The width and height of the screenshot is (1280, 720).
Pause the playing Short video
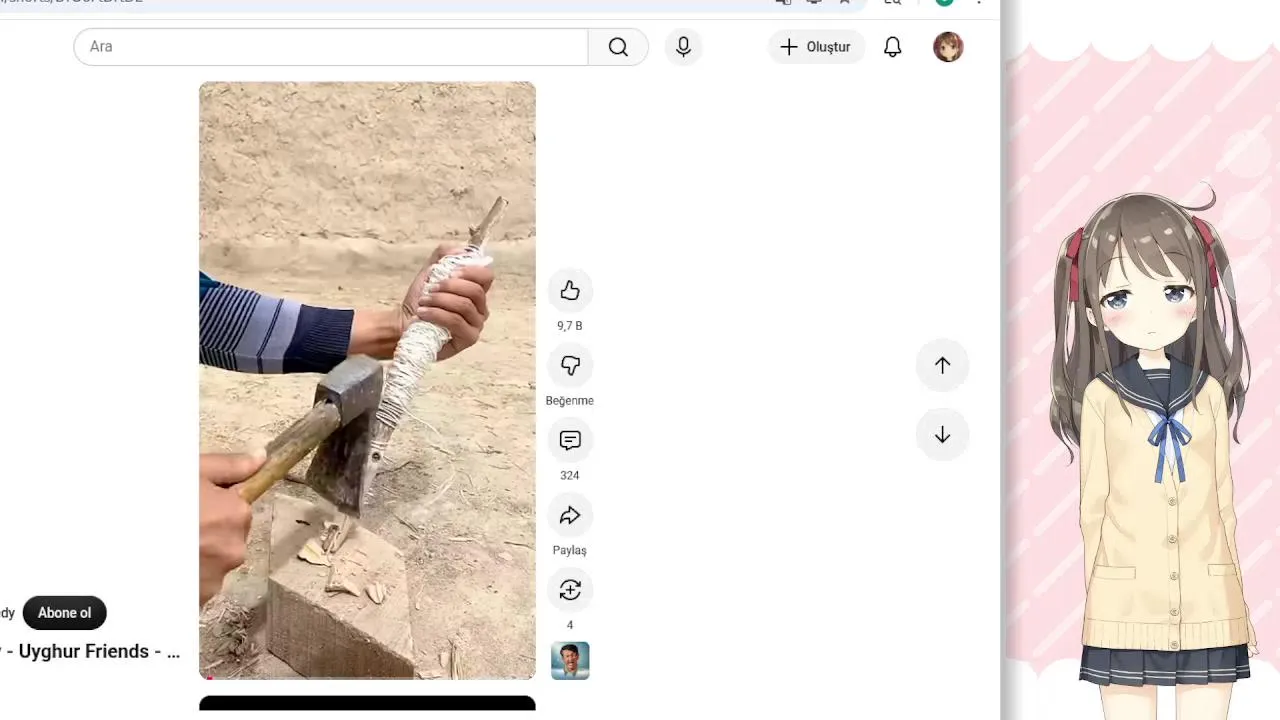[x=367, y=380]
